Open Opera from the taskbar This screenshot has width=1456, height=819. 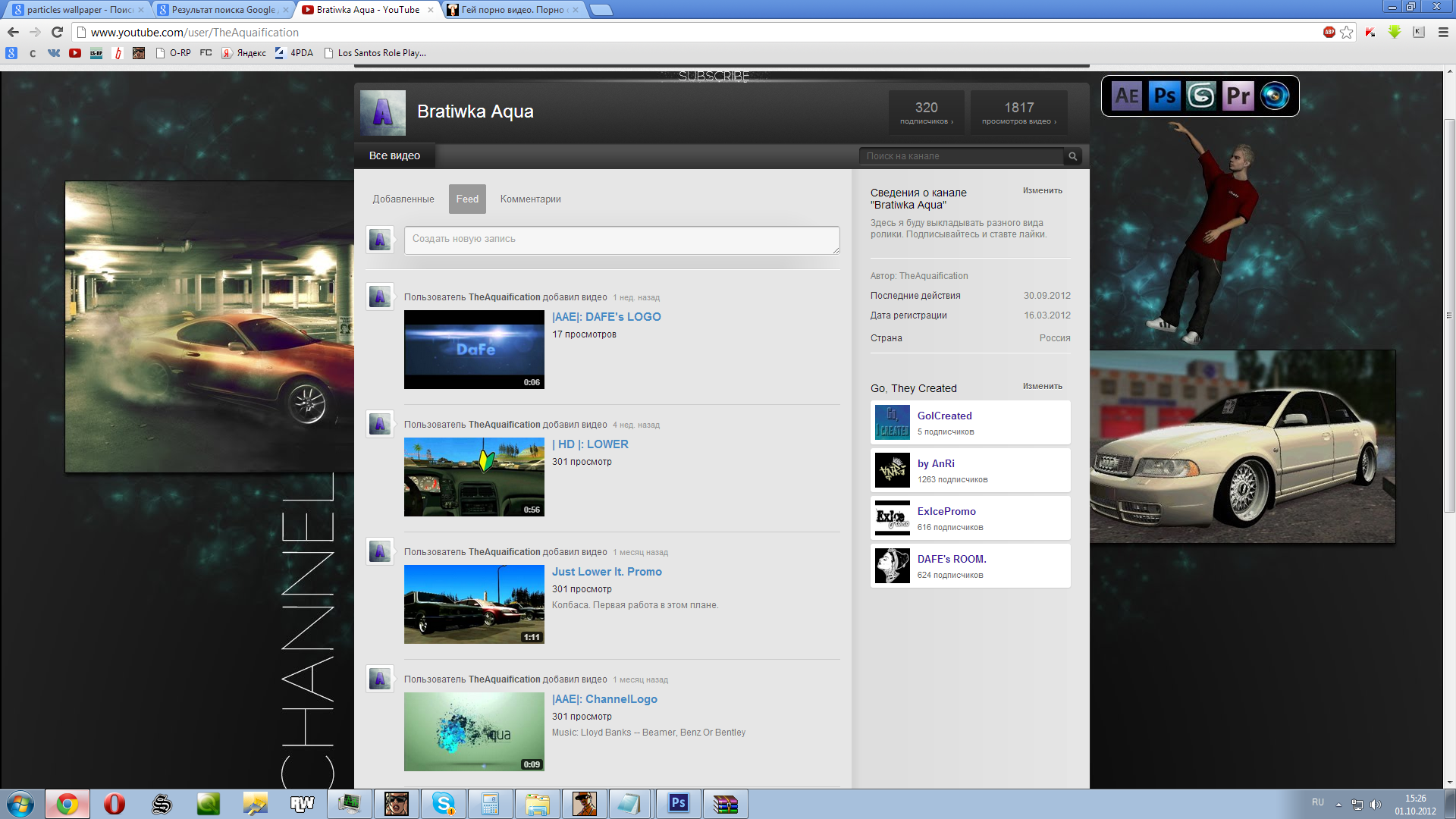click(x=115, y=804)
